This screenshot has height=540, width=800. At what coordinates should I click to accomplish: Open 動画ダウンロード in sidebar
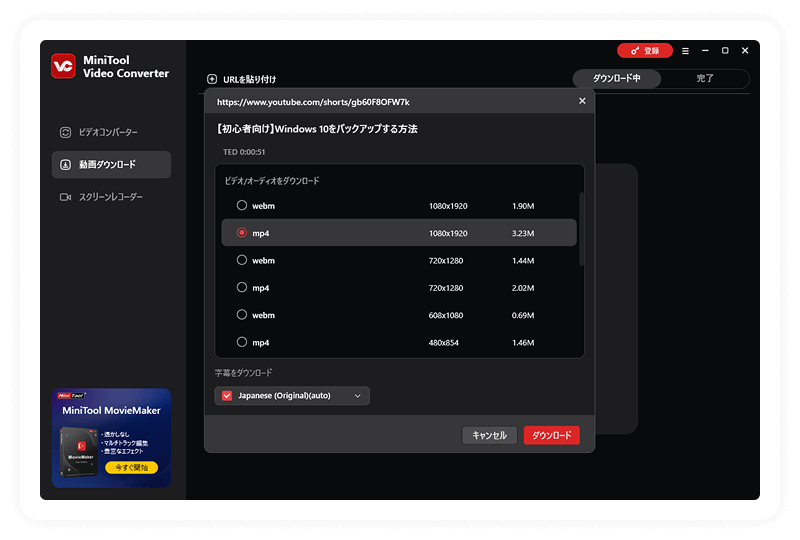[x=111, y=164]
